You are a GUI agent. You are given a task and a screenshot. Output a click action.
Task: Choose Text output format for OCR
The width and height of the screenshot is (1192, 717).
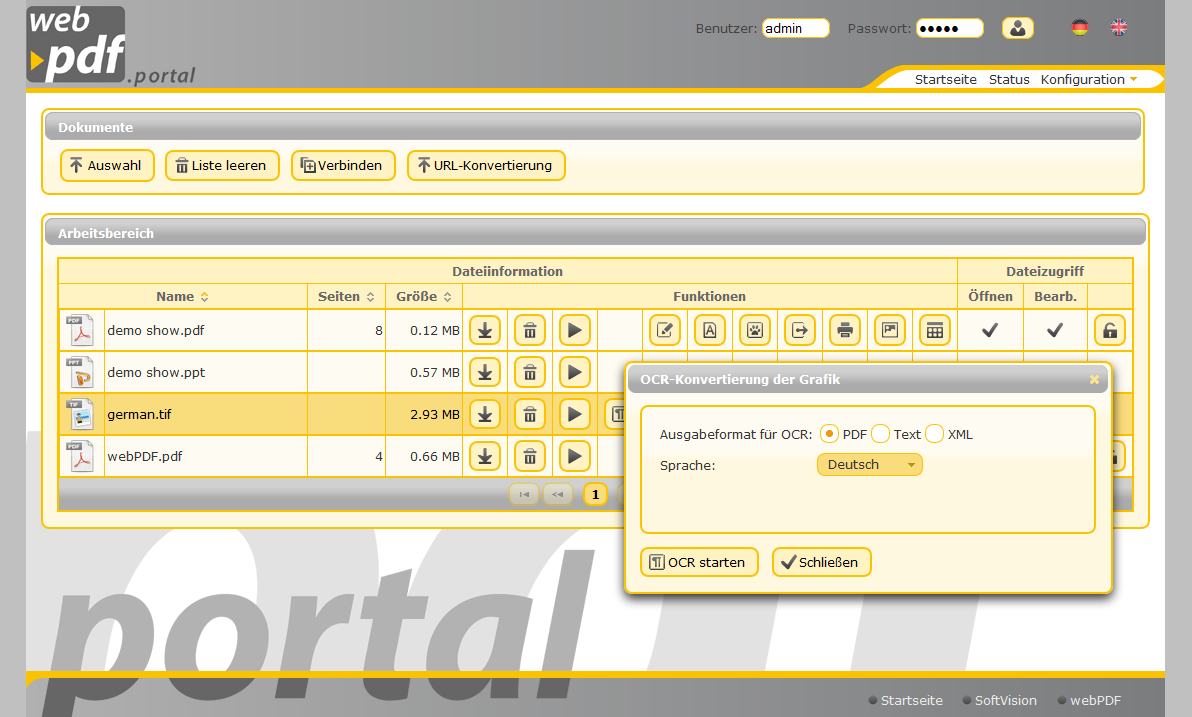tap(880, 434)
